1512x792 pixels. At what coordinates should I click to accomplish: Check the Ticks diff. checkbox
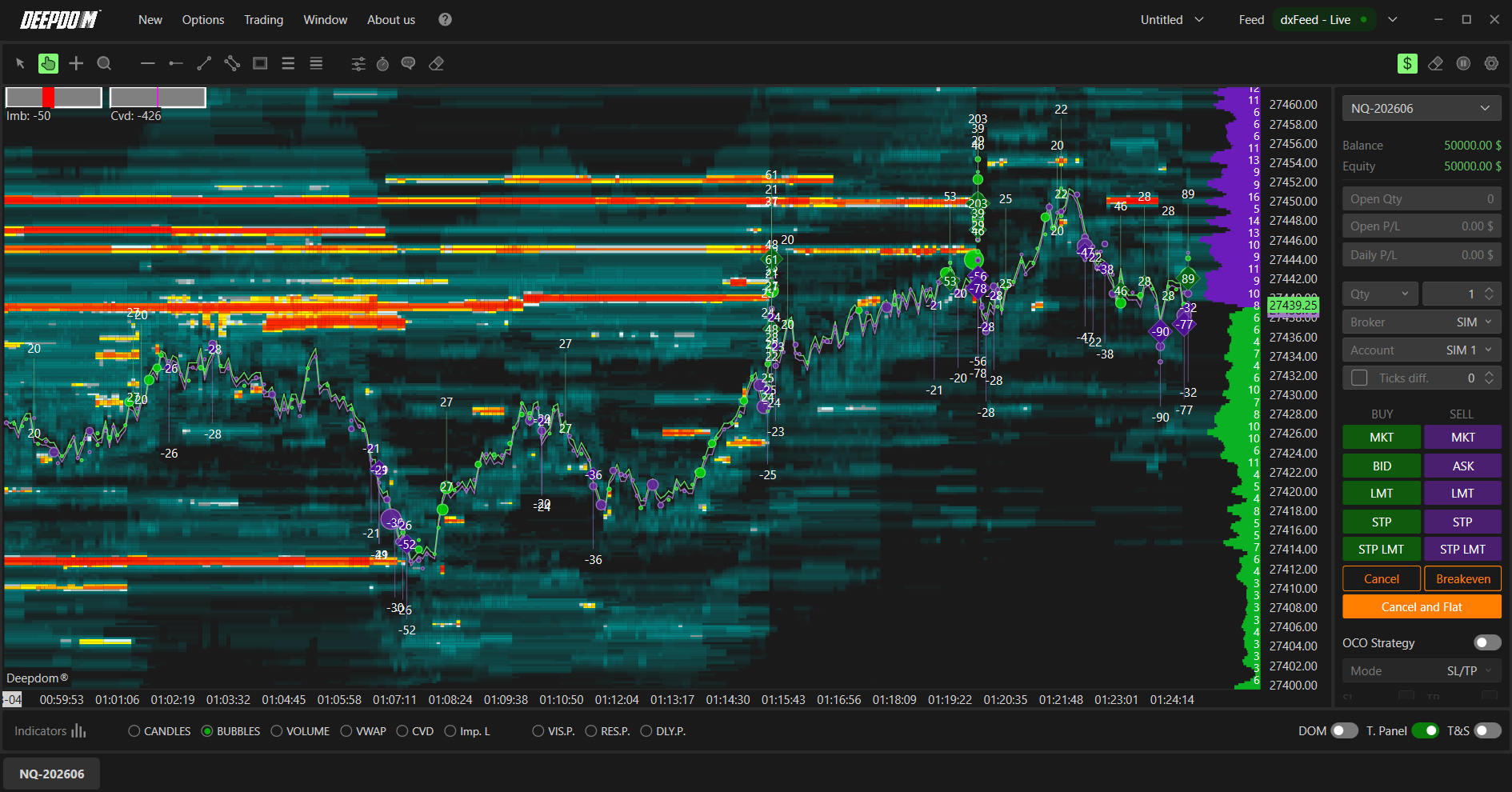click(x=1359, y=378)
